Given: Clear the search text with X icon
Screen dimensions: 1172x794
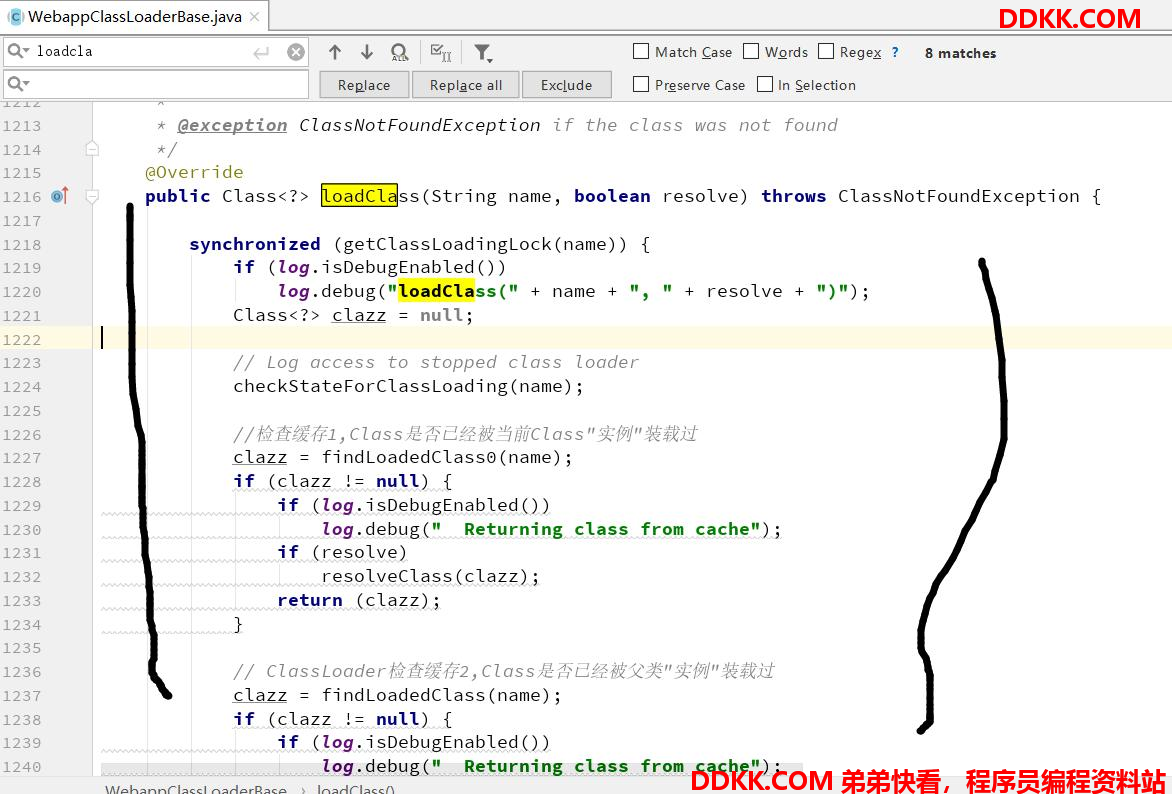Looking at the screenshot, I should (x=296, y=52).
